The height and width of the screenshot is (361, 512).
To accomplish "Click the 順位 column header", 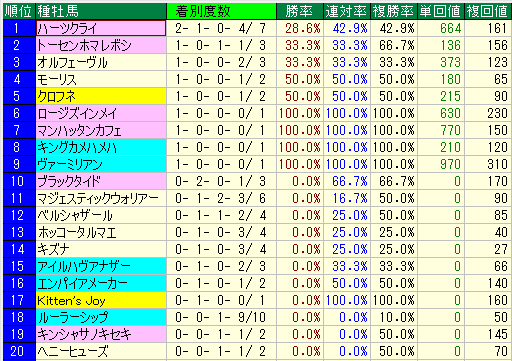I will [18, 11].
